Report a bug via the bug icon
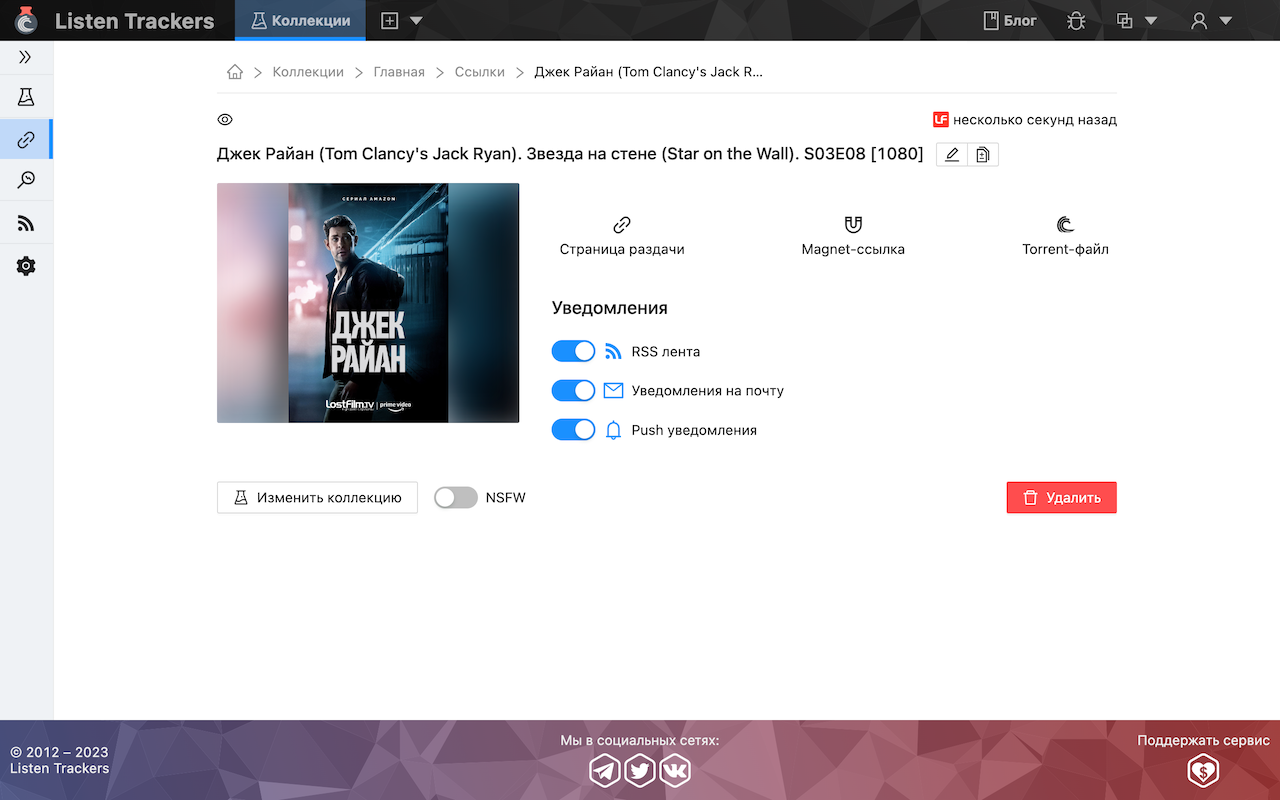The width and height of the screenshot is (1280, 800). click(x=1076, y=19)
